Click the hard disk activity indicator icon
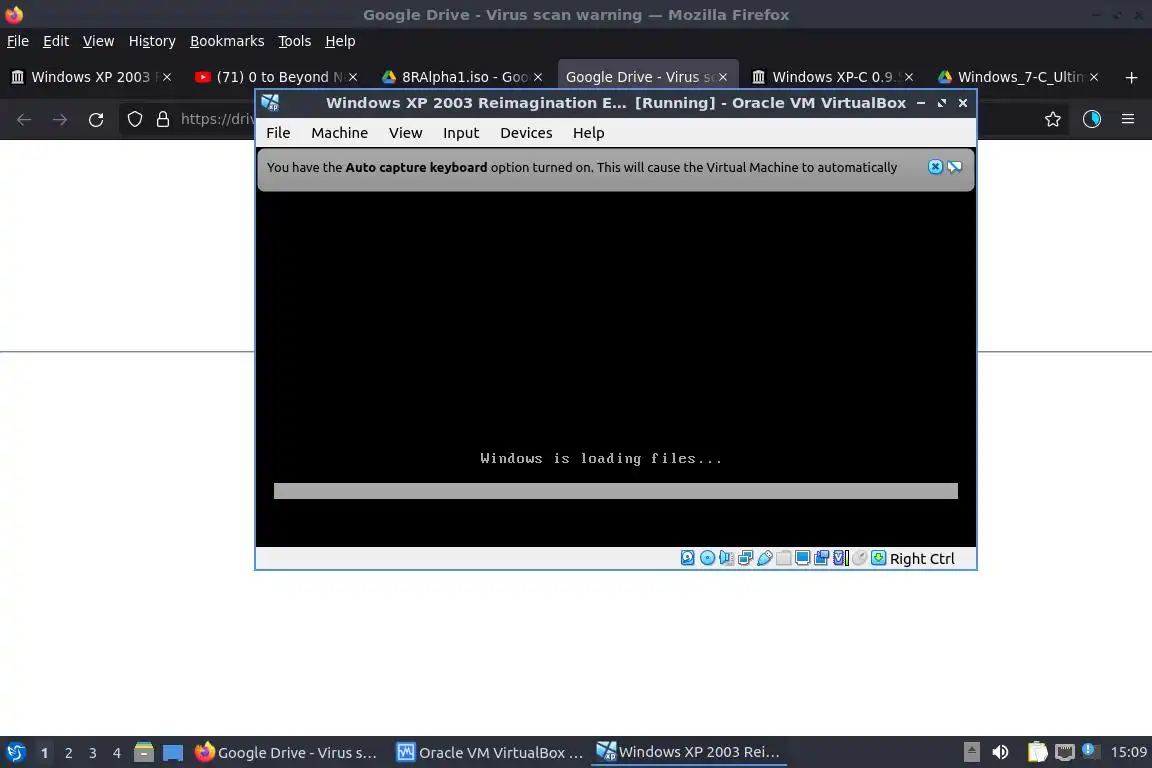The image size is (1152, 768). click(687, 559)
